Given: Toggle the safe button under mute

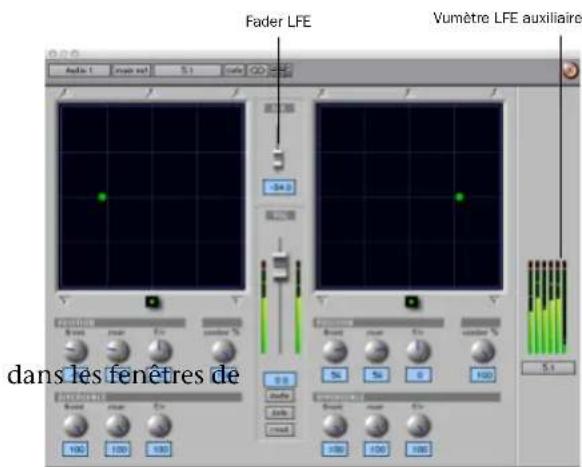Looking at the screenshot, I should click(280, 413).
